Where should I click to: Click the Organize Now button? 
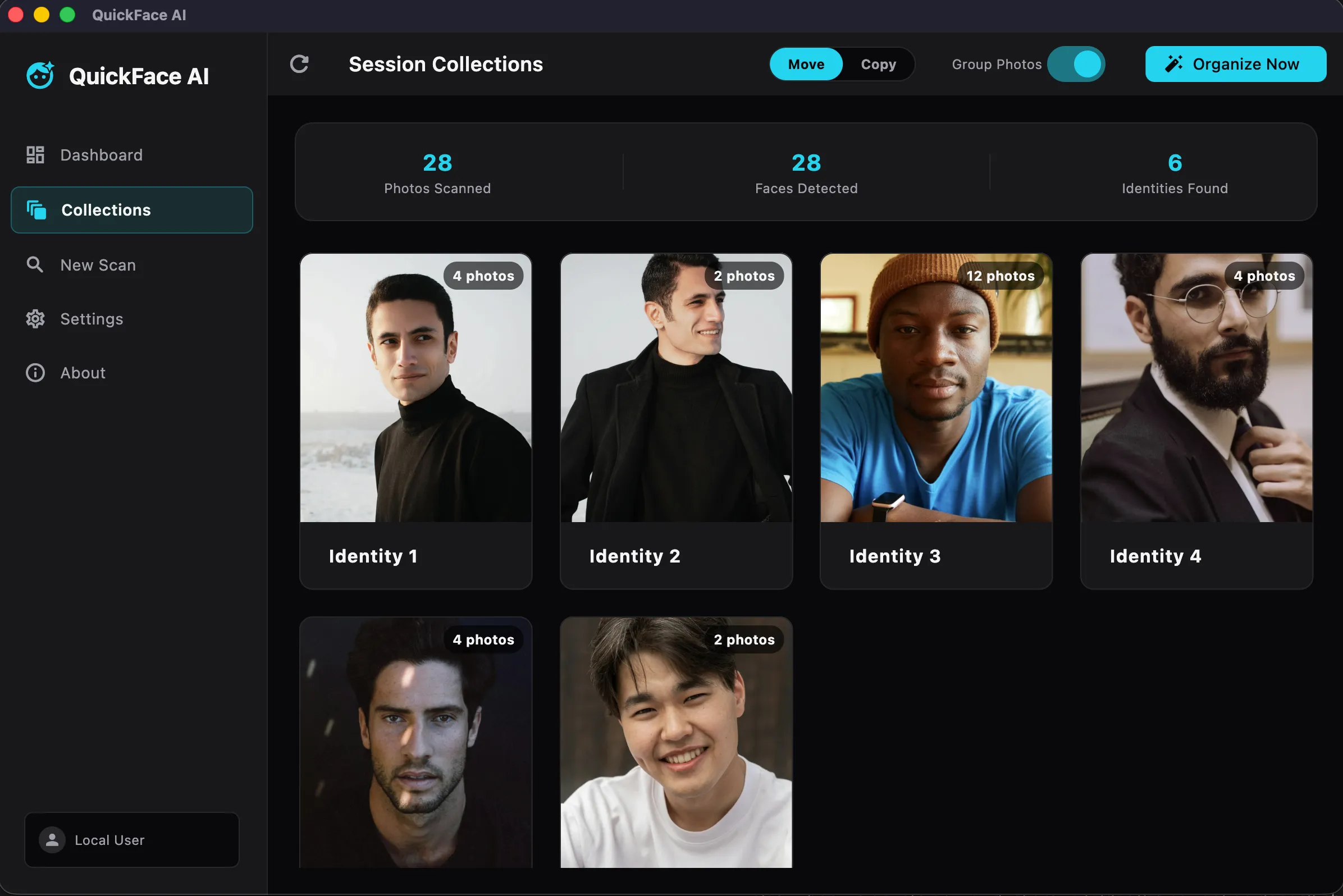pyautogui.click(x=1236, y=64)
